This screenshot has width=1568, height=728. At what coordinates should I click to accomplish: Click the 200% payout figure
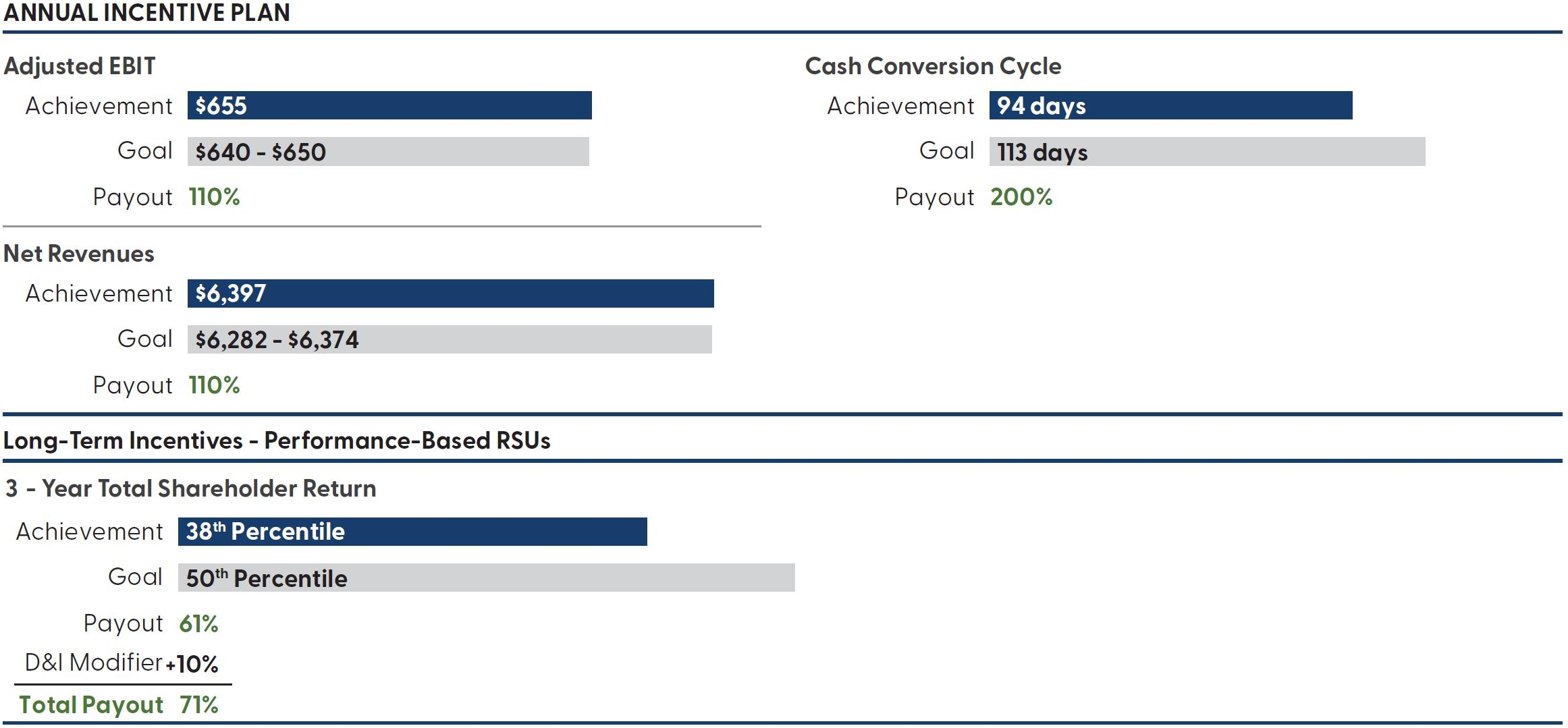click(1021, 197)
